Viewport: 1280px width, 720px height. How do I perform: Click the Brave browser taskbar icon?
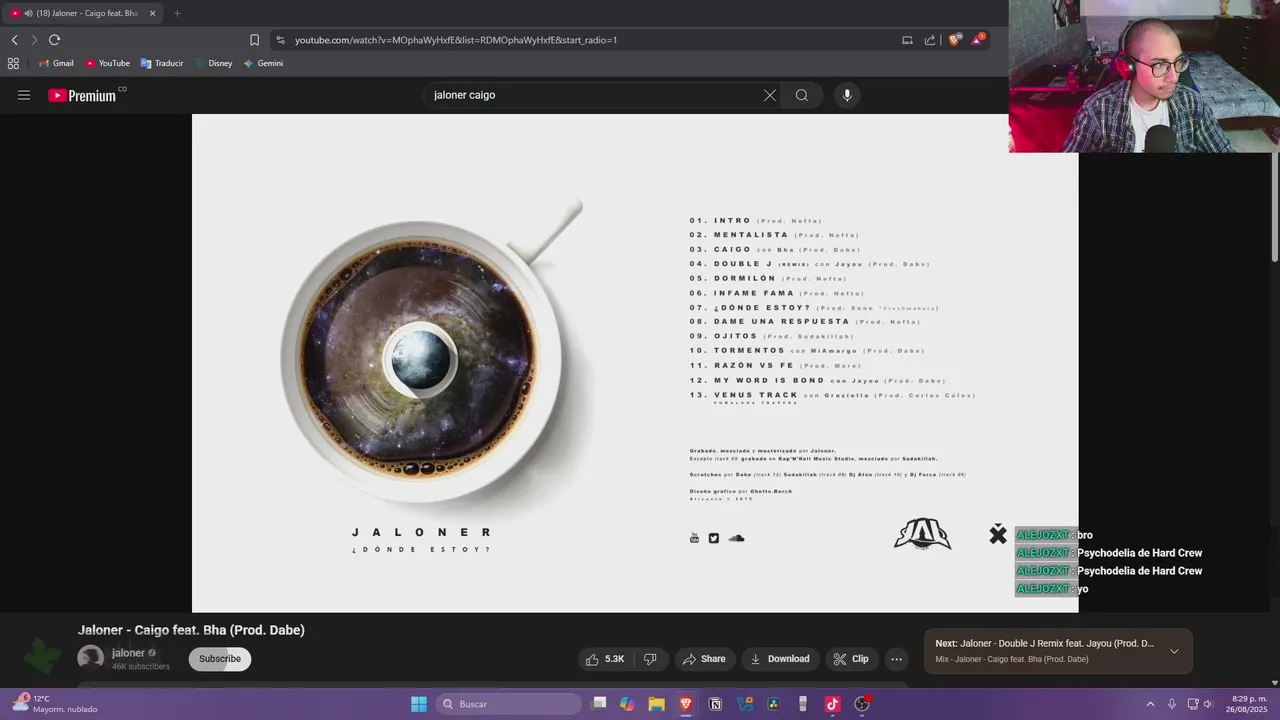tap(685, 704)
